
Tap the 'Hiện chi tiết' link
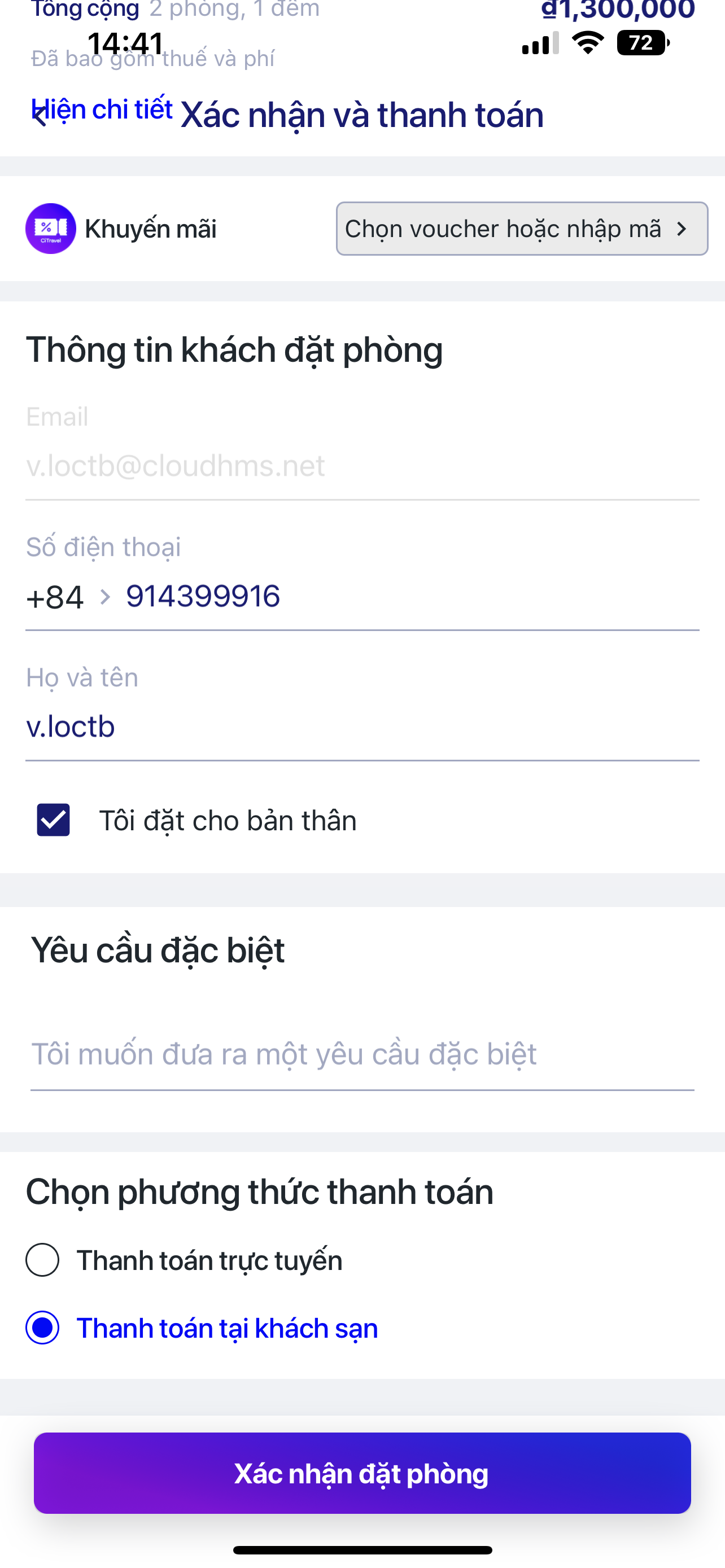[x=102, y=110]
